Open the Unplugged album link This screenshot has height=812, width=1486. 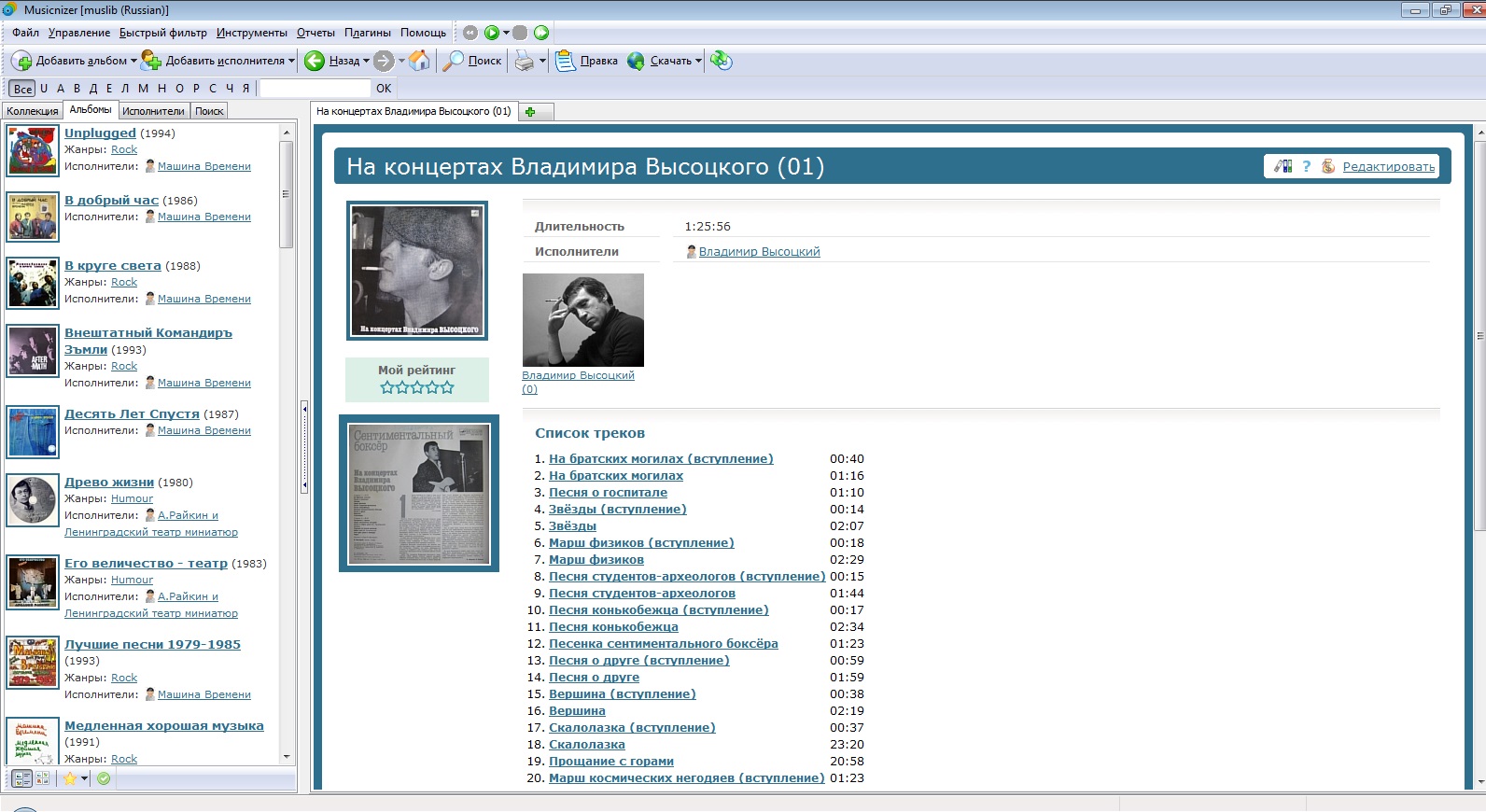click(100, 133)
